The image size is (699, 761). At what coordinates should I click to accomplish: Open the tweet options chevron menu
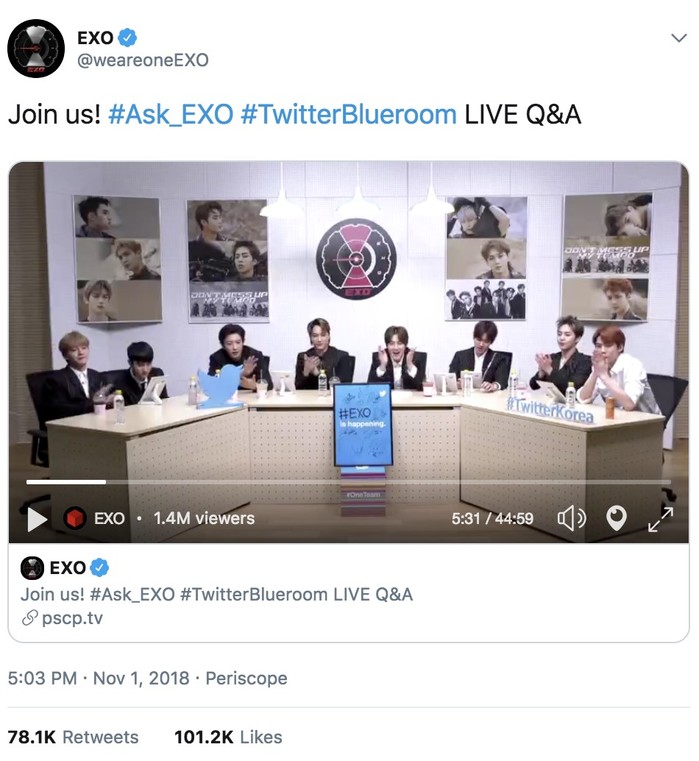click(679, 38)
